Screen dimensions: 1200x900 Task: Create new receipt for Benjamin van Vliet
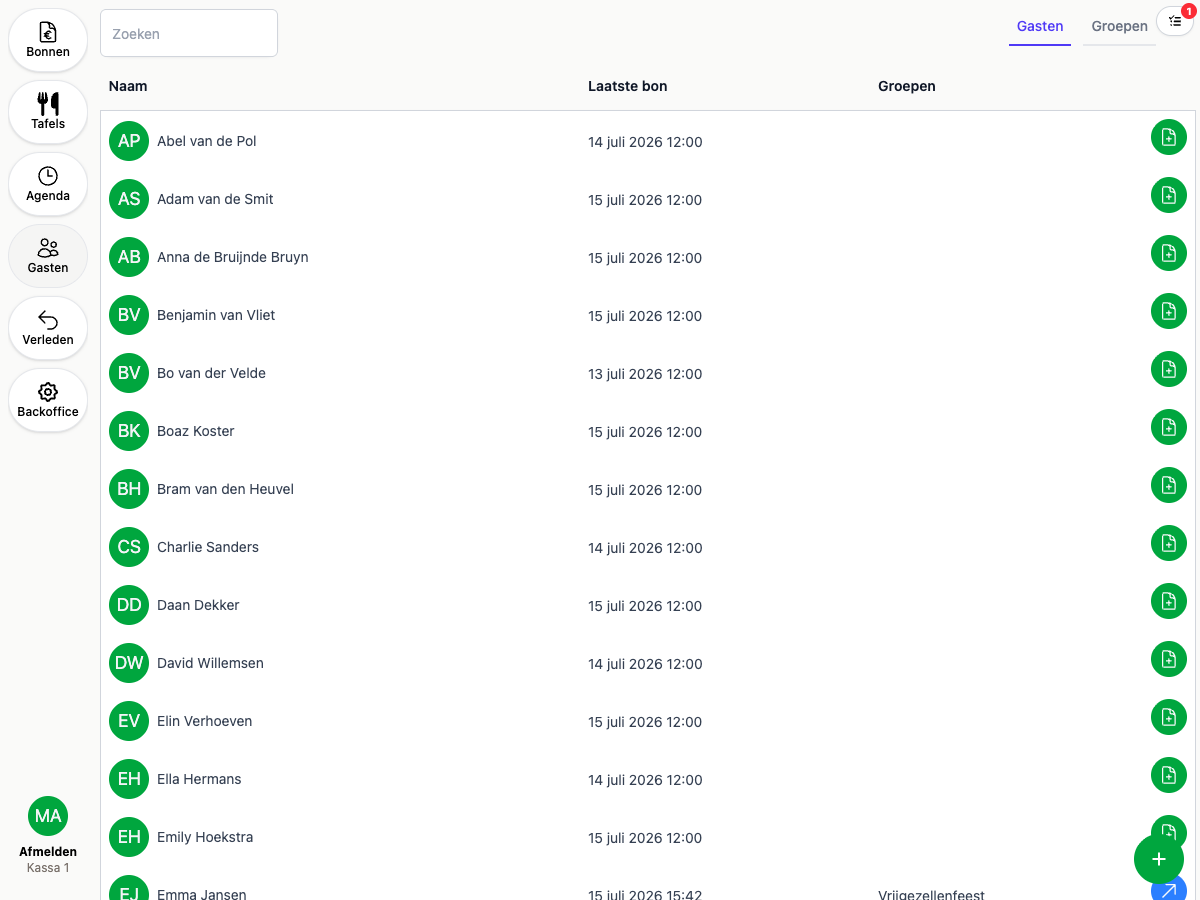[1169, 311]
